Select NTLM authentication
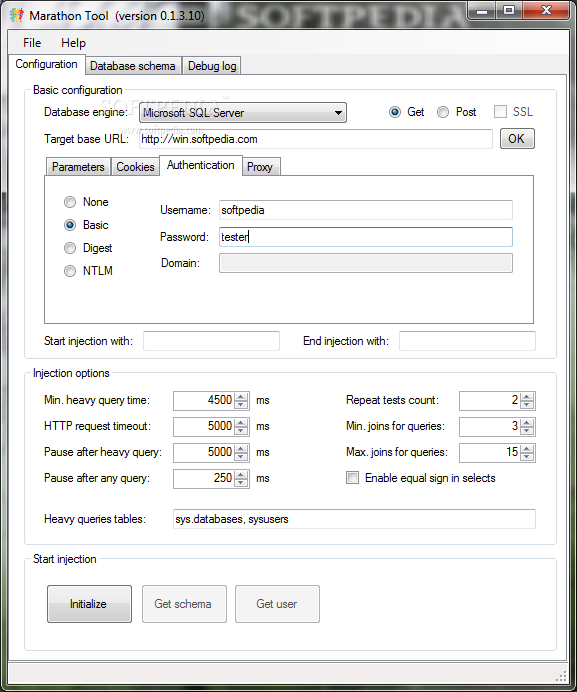Viewport: 577px width, 692px height. [70, 271]
